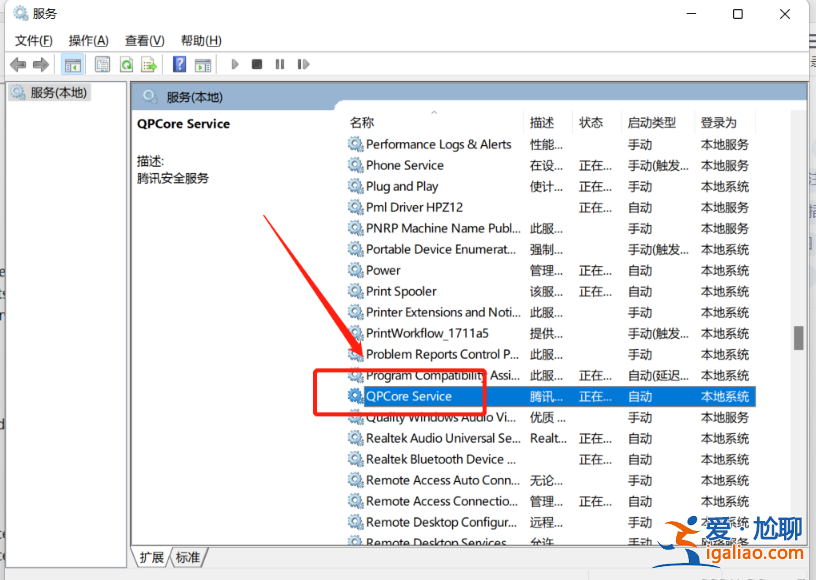Open the 文件 menu

(x=33, y=40)
